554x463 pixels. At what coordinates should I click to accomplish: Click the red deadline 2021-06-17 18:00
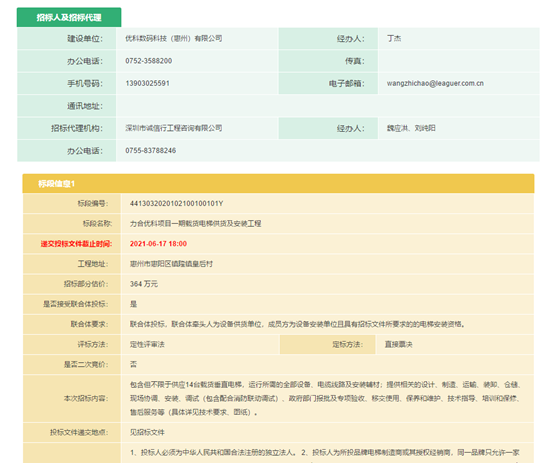158,244
